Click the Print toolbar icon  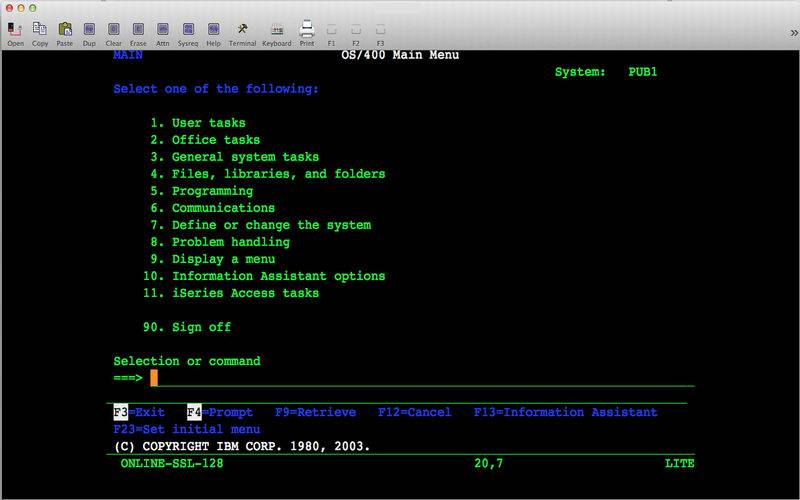click(x=307, y=34)
